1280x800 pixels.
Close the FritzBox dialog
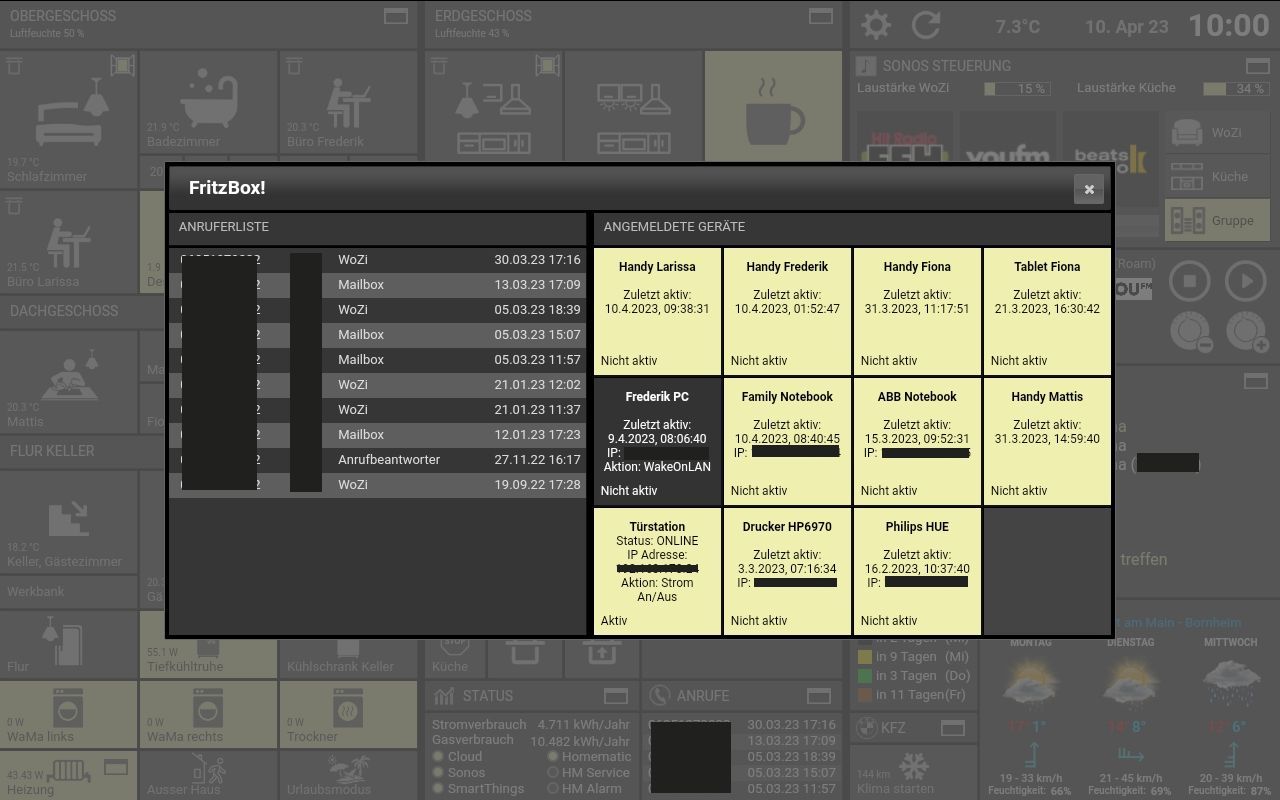[1089, 189]
